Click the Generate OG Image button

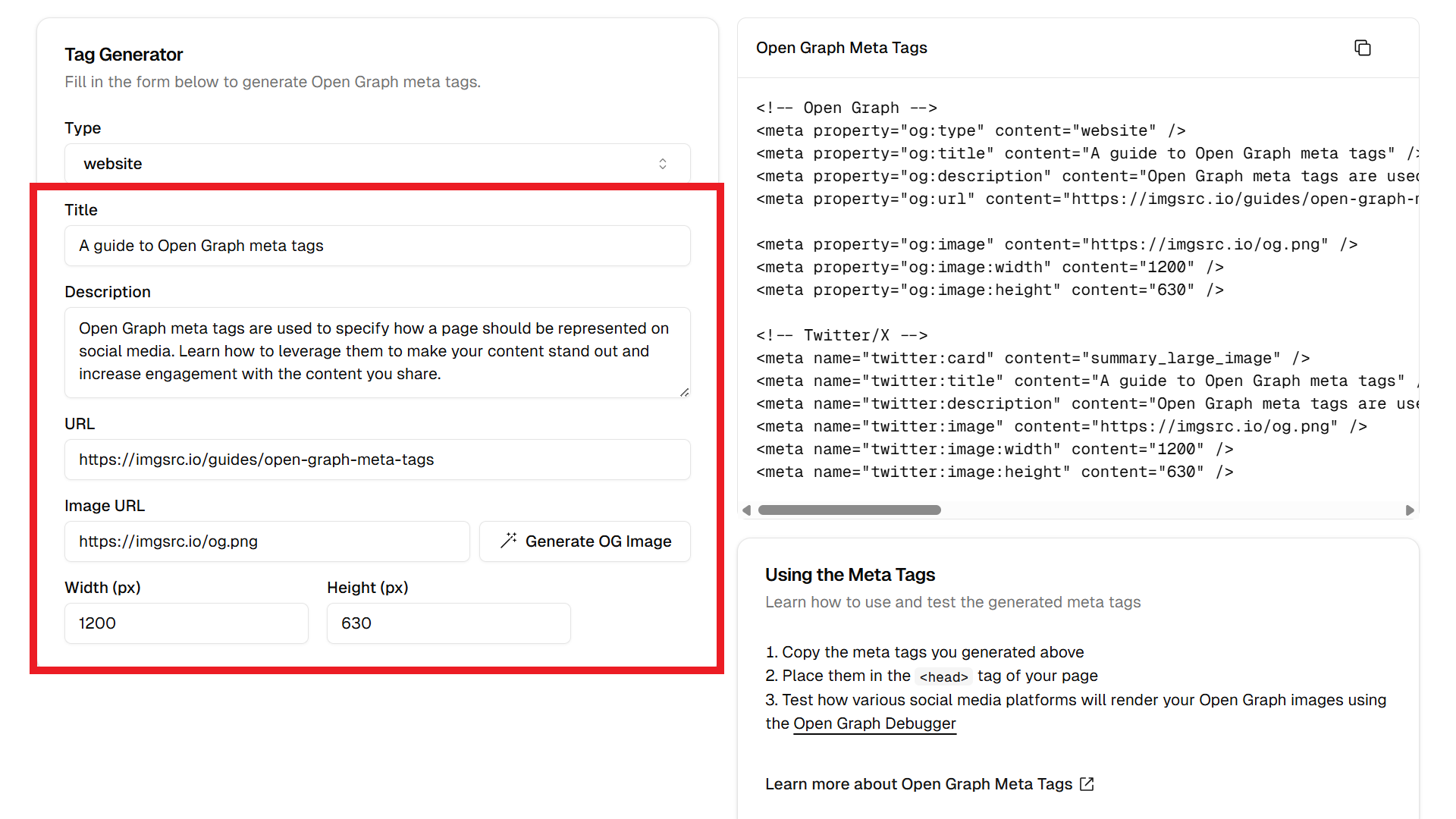tap(585, 541)
